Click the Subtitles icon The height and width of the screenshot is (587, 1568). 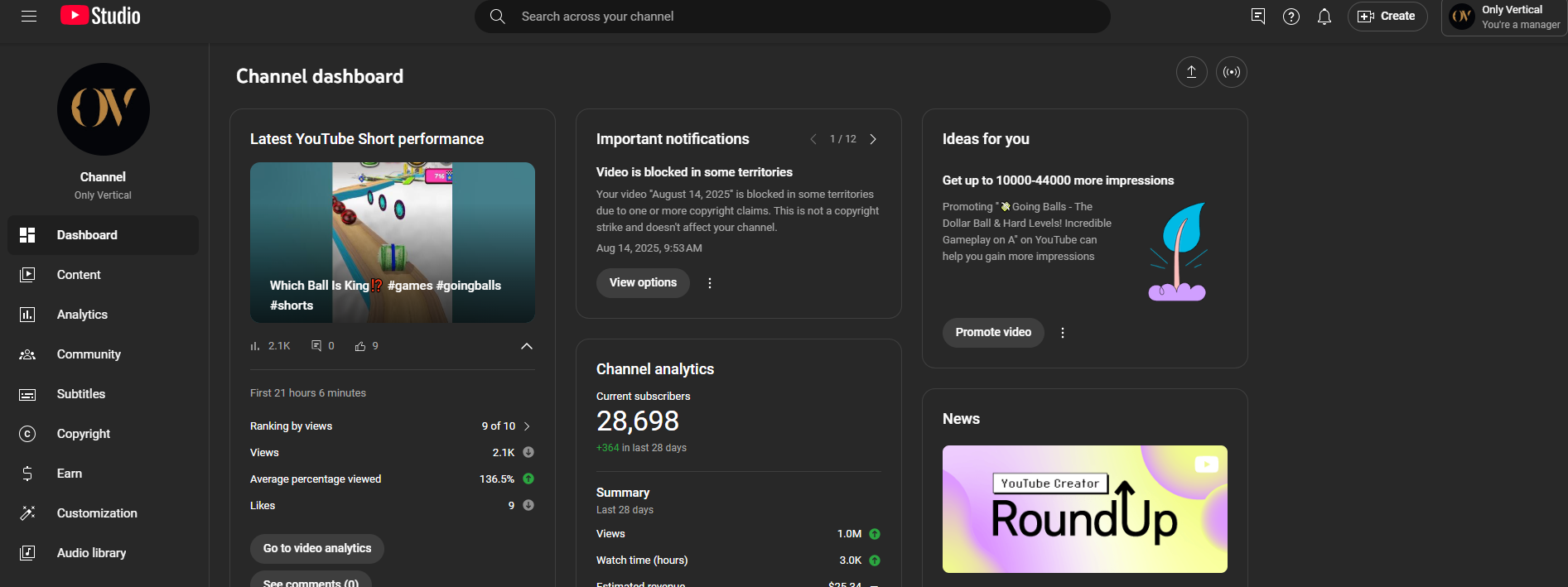coord(27,394)
